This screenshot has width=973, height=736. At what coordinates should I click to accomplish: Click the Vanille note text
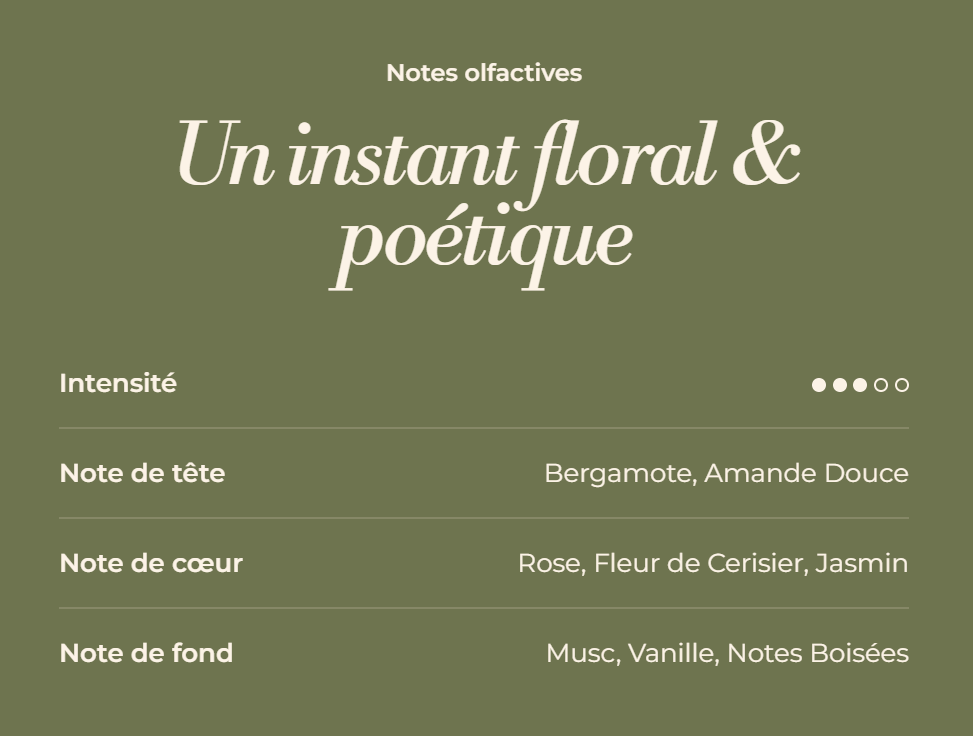(x=671, y=653)
